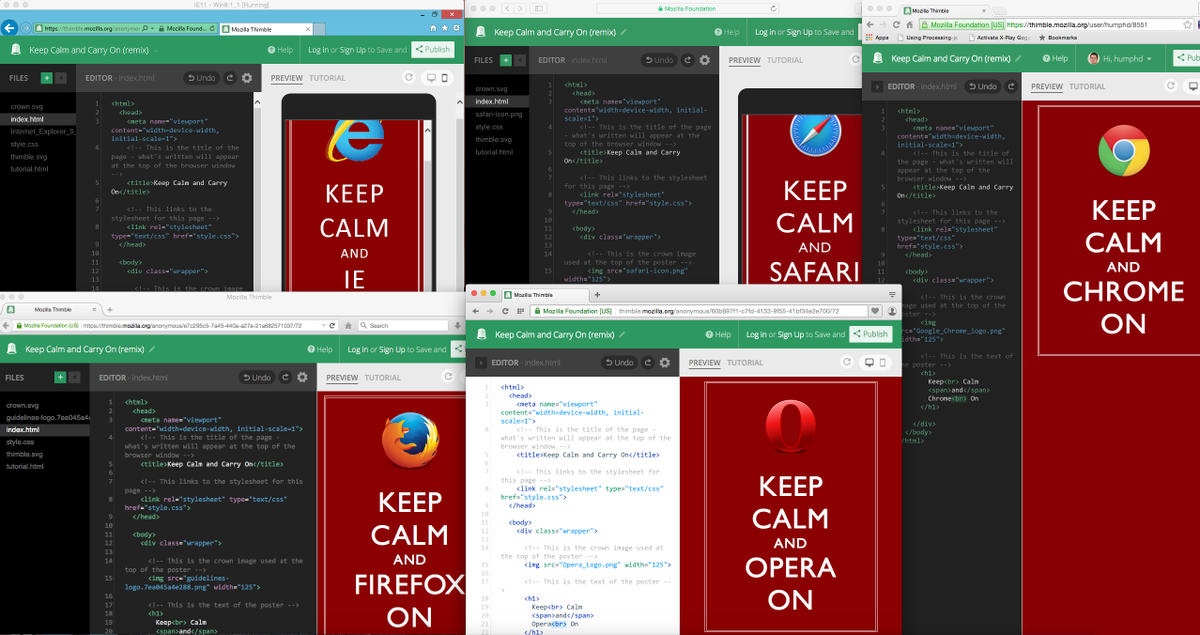Switch to mobile preview in IE window
Image resolution: width=1200 pixels, height=635 pixels.
(443, 77)
